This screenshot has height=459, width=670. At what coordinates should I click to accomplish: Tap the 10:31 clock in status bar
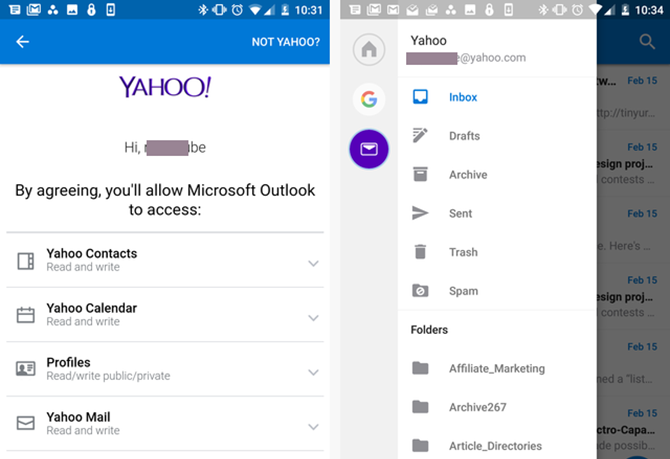point(309,10)
